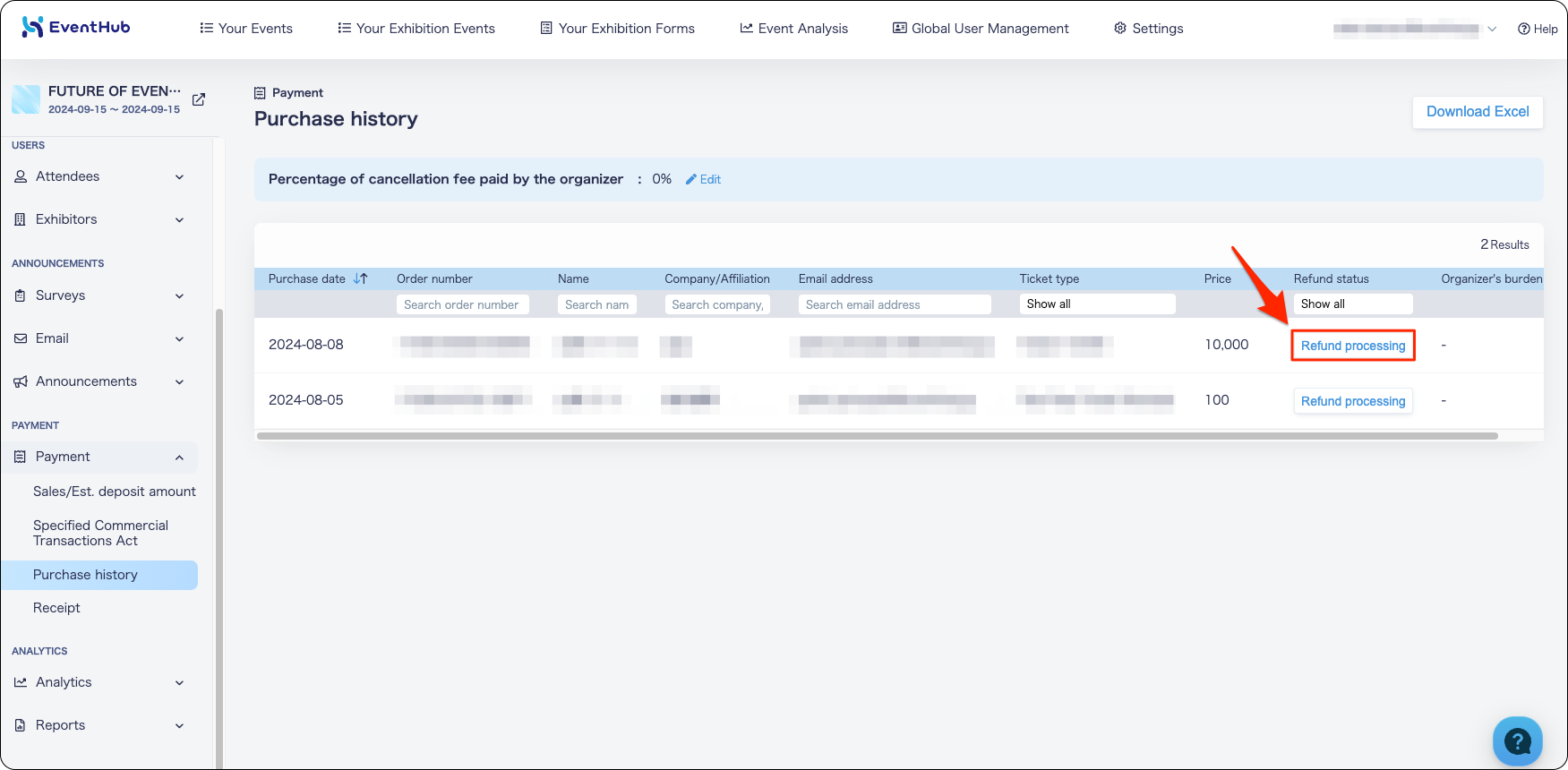Click the Exhibitors building icon

[x=21, y=219]
